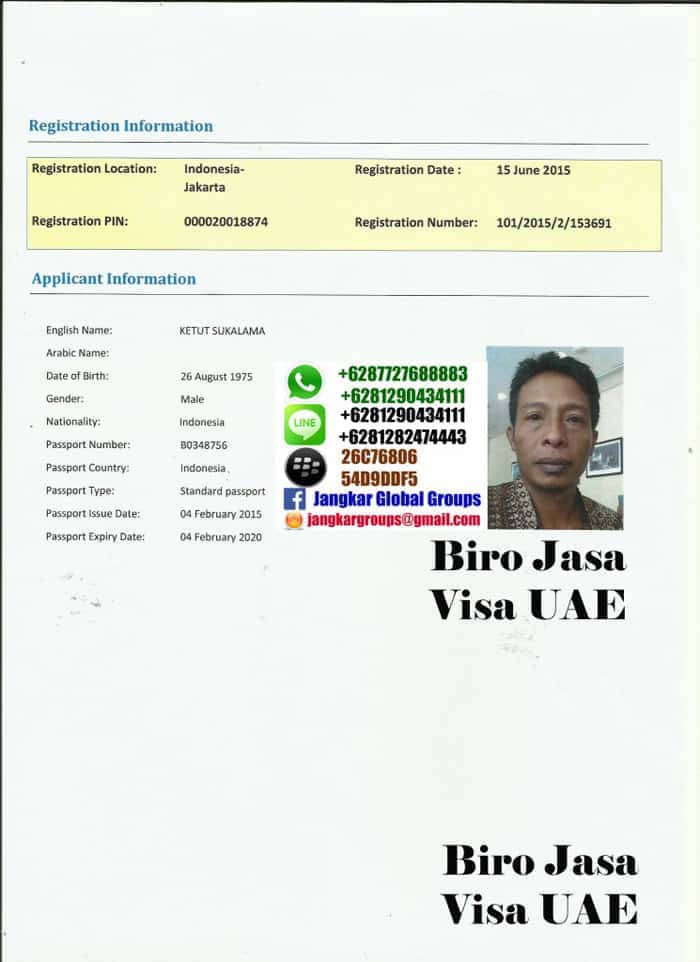
Task: Click the BlackBerry PIN 54D9DDF5
Action: click(379, 478)
